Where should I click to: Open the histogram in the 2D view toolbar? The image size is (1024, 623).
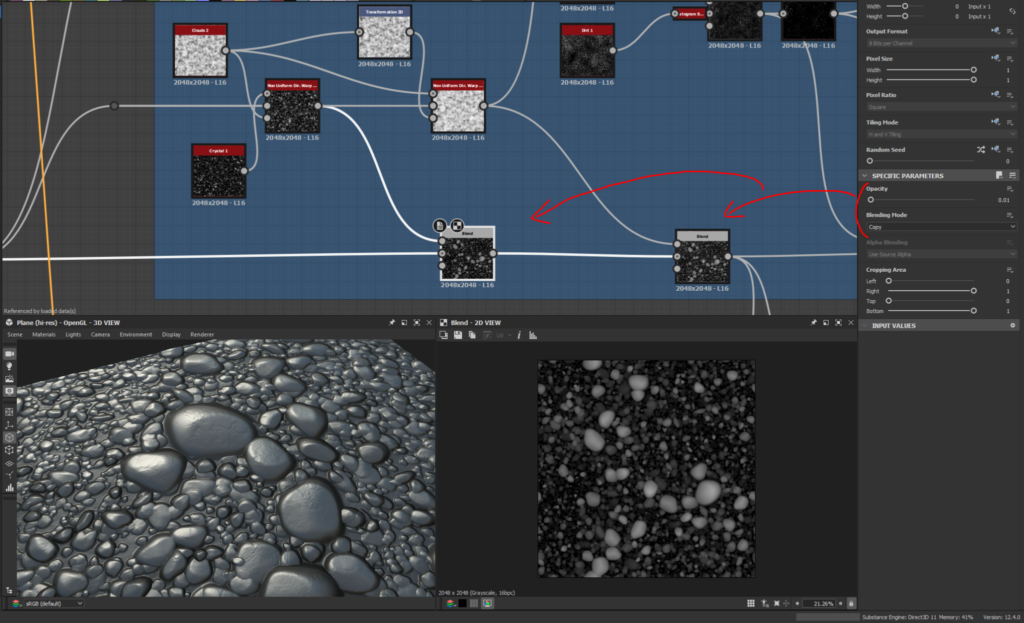pos(532,335)
